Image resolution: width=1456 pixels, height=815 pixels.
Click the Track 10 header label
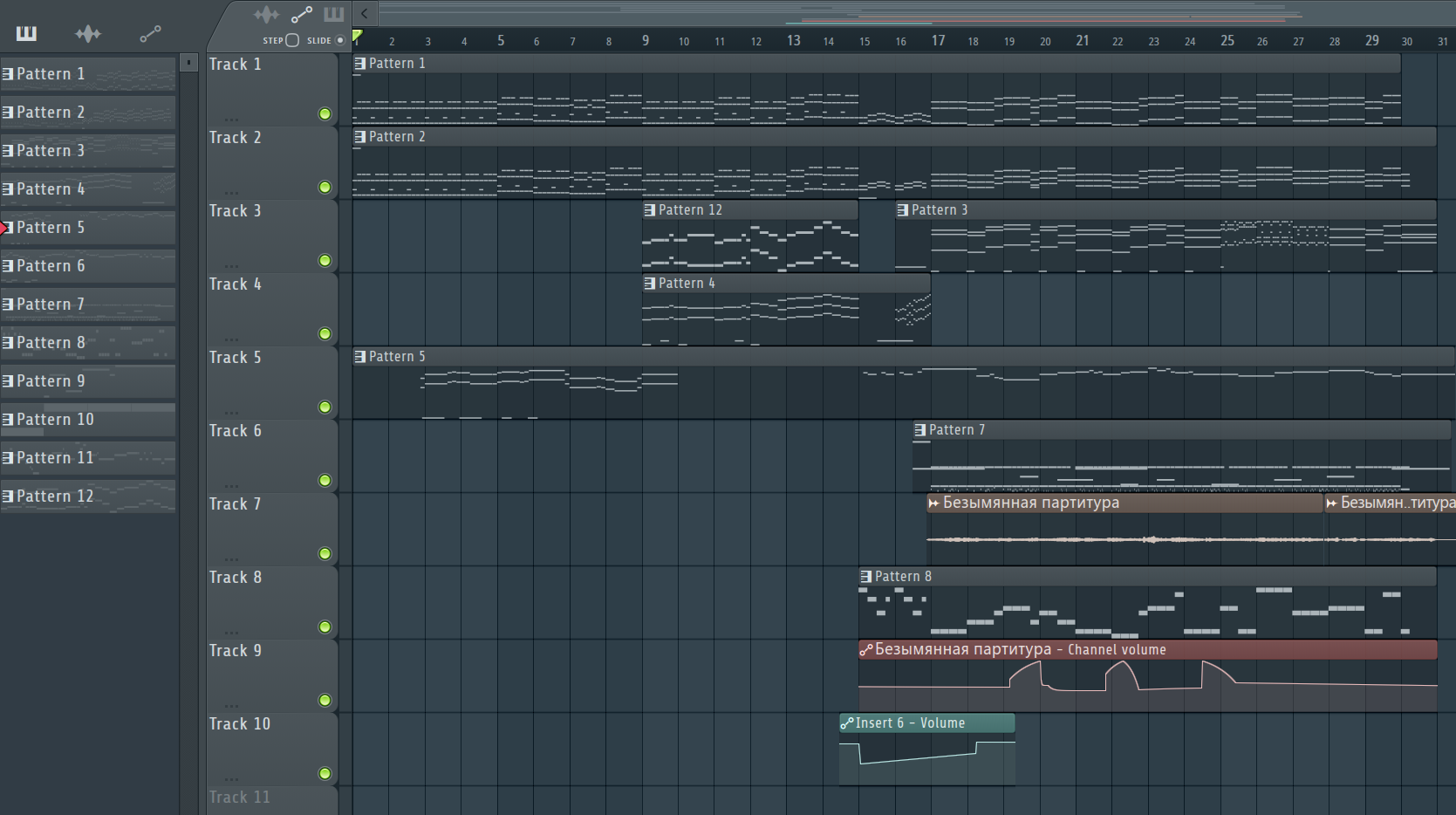point(240,724)
